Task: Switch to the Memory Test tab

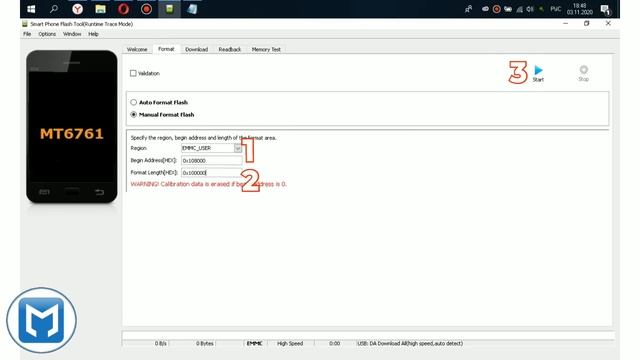Action: [266, 49]
